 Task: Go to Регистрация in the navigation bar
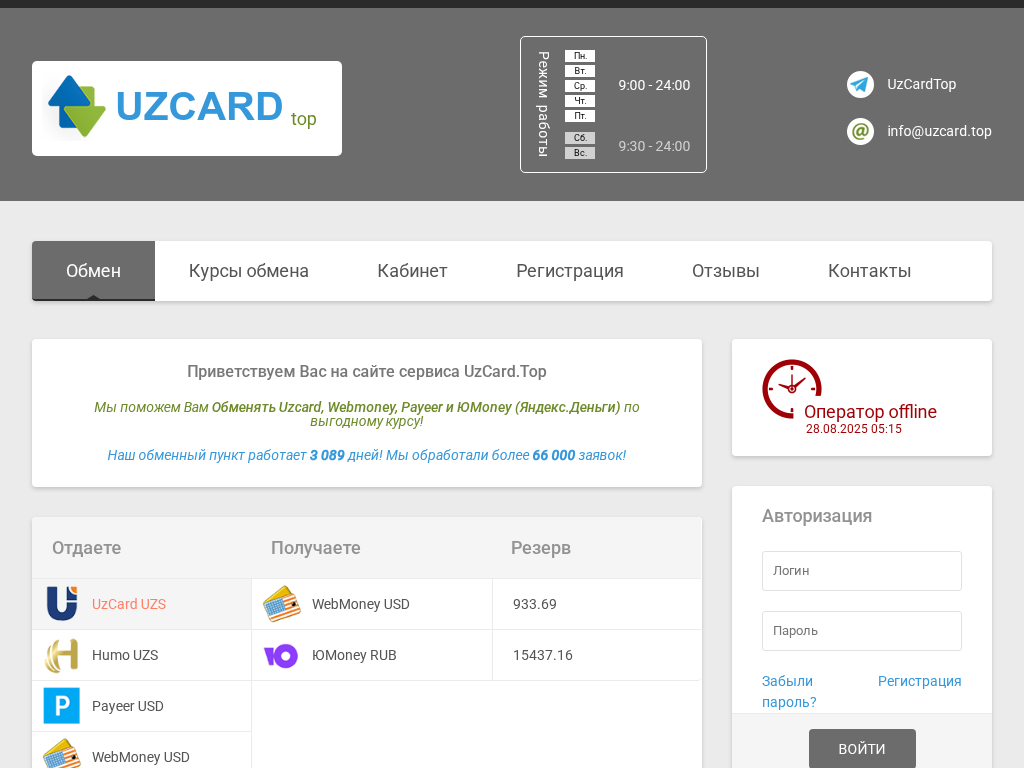pyautogui.click(x=569, y=271)
